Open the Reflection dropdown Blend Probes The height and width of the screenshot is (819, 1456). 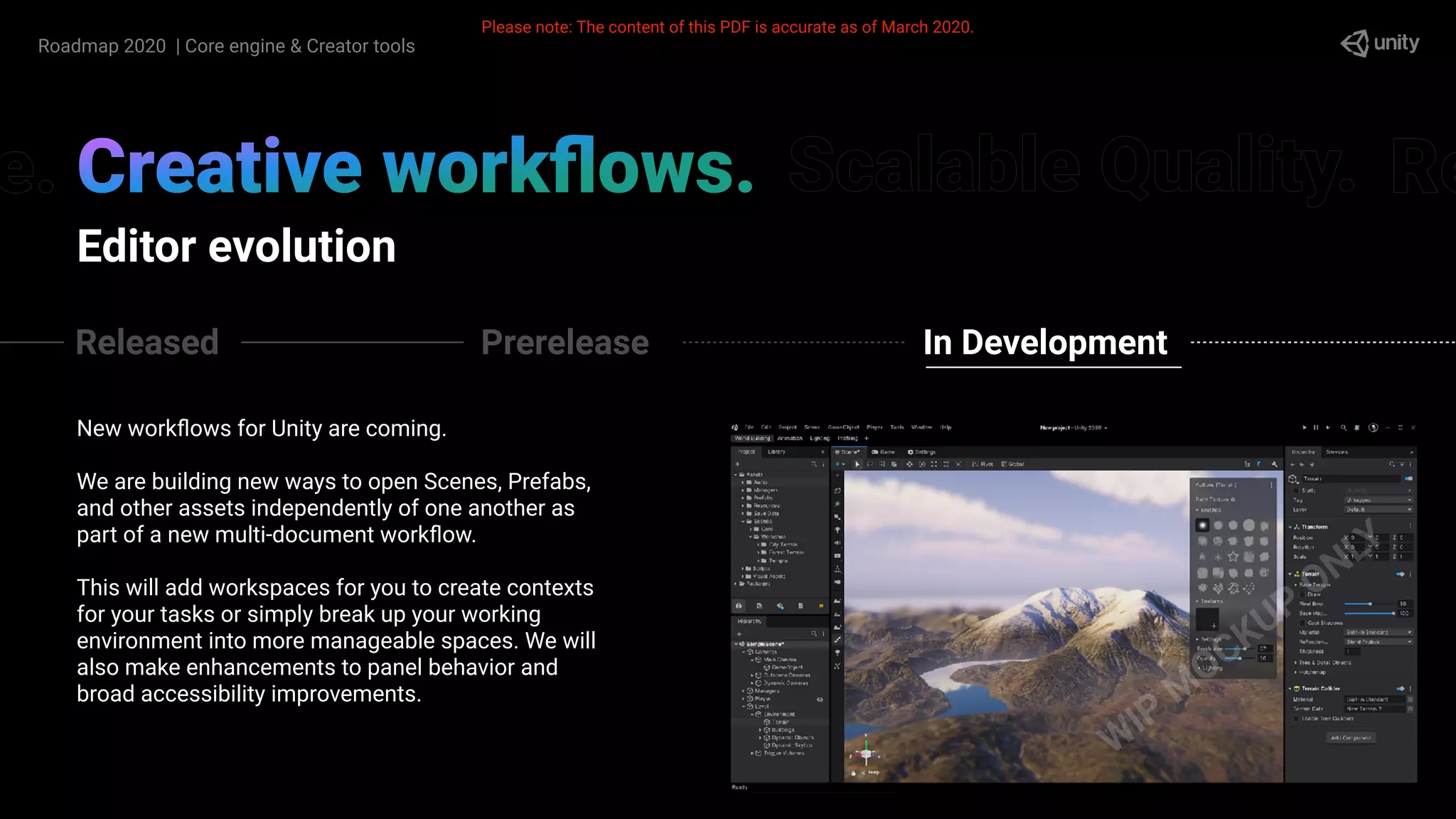(x=1379, y=642)
